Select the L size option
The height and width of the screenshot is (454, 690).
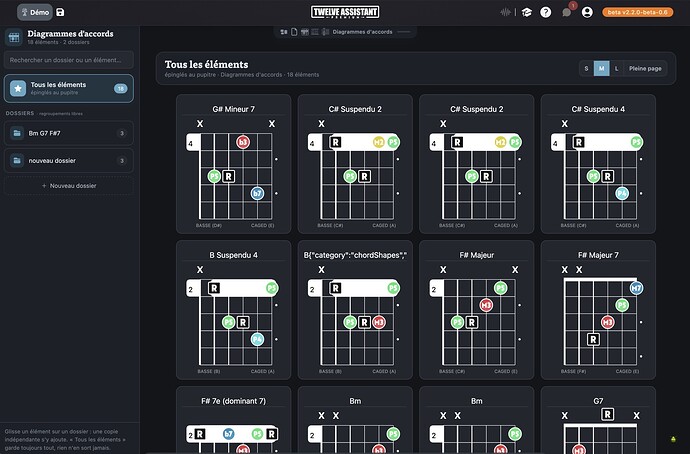coord(617,69)
